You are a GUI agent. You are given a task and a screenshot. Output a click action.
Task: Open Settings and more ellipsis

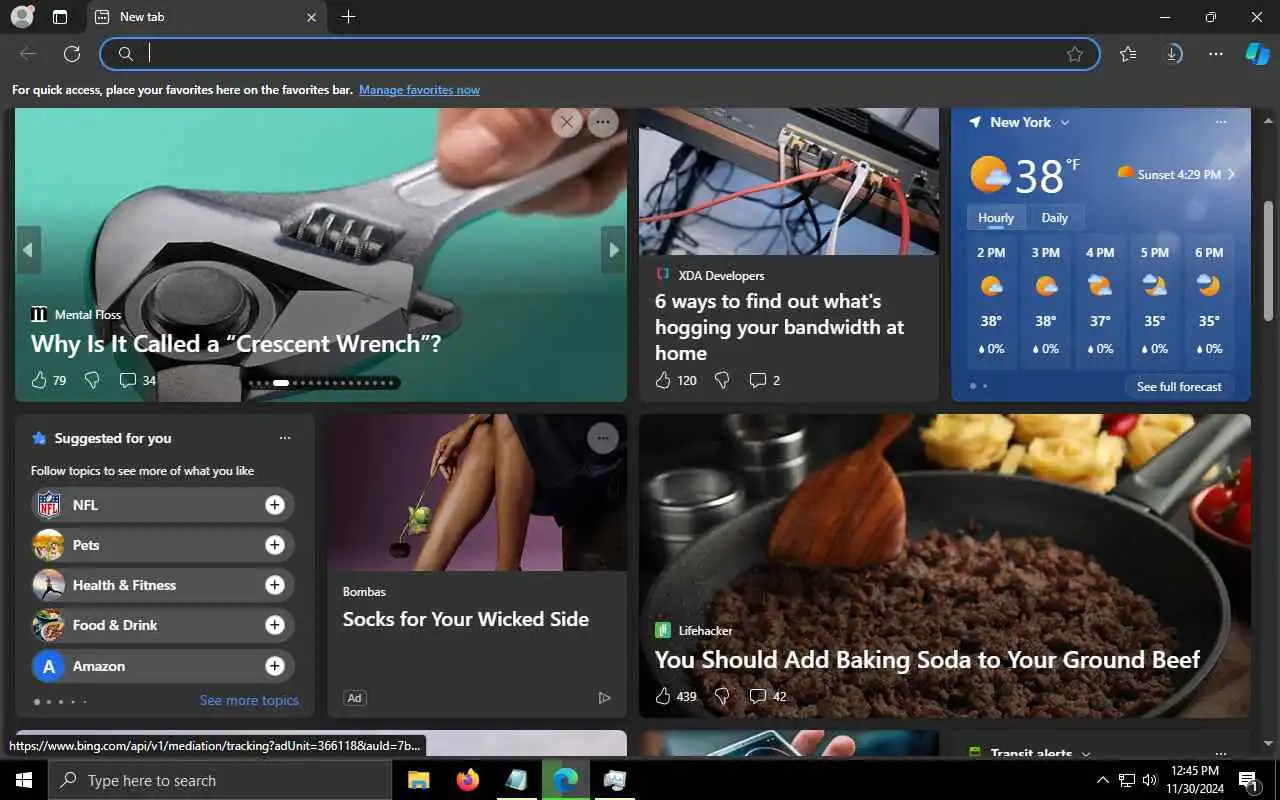pos(1216,54)
